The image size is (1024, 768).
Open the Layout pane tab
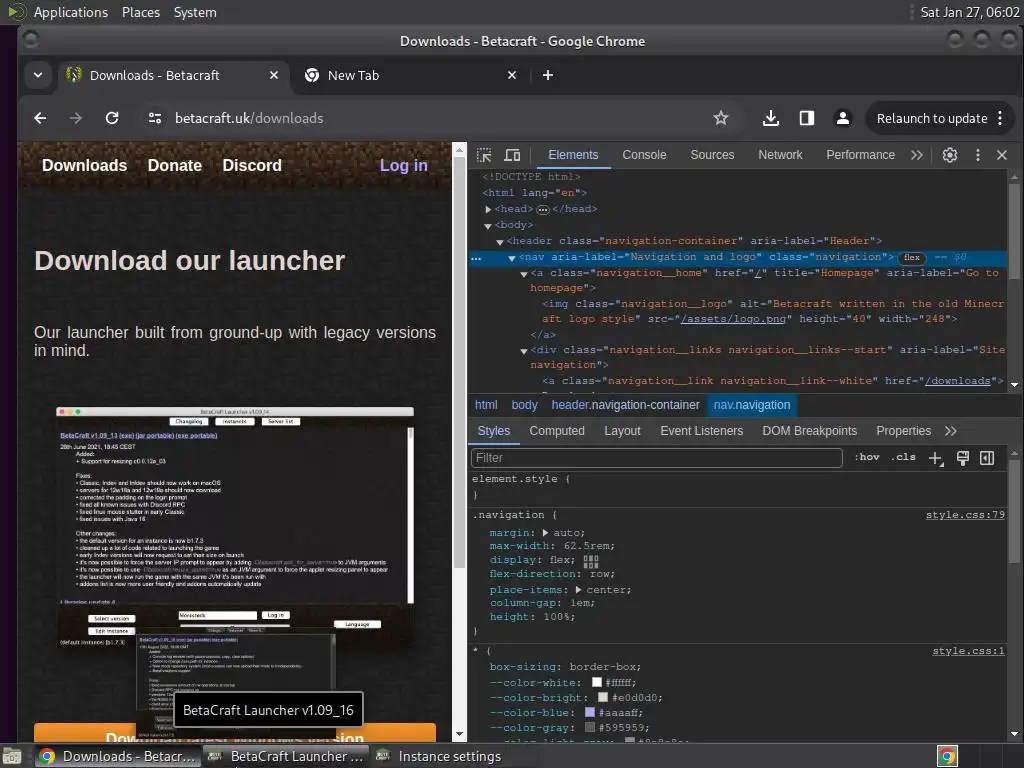pyautogui.click(x=622, y=431)
